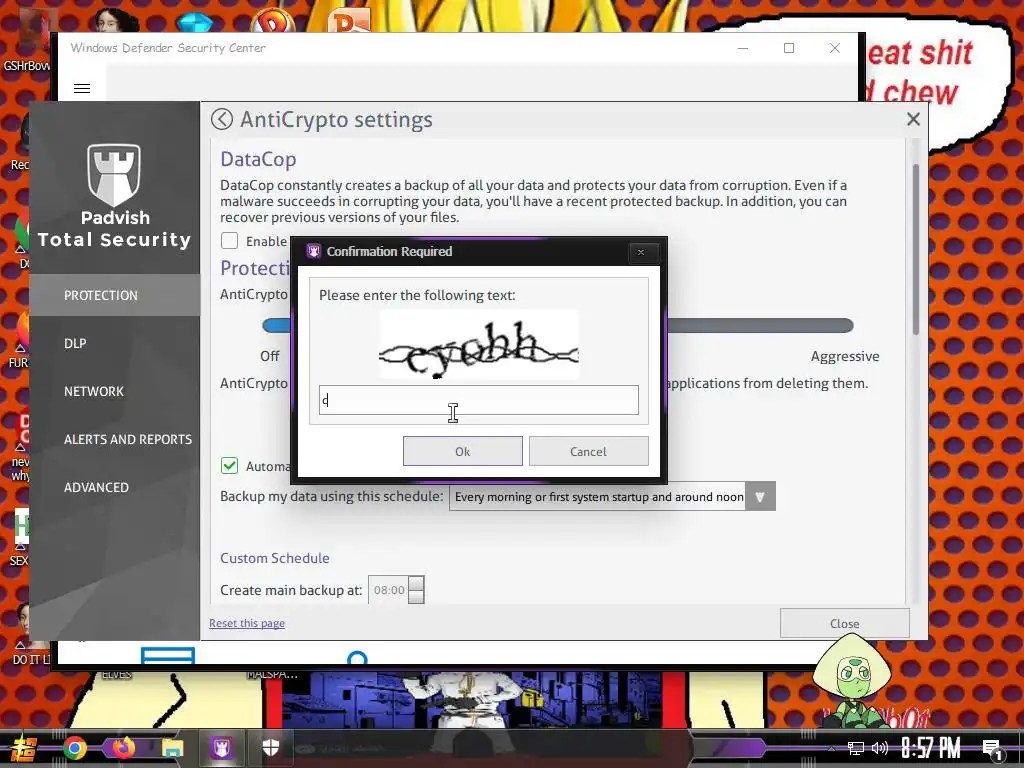Click the captcha text input field
Screen dimensions: 1024x768
(x=479, y=400)
